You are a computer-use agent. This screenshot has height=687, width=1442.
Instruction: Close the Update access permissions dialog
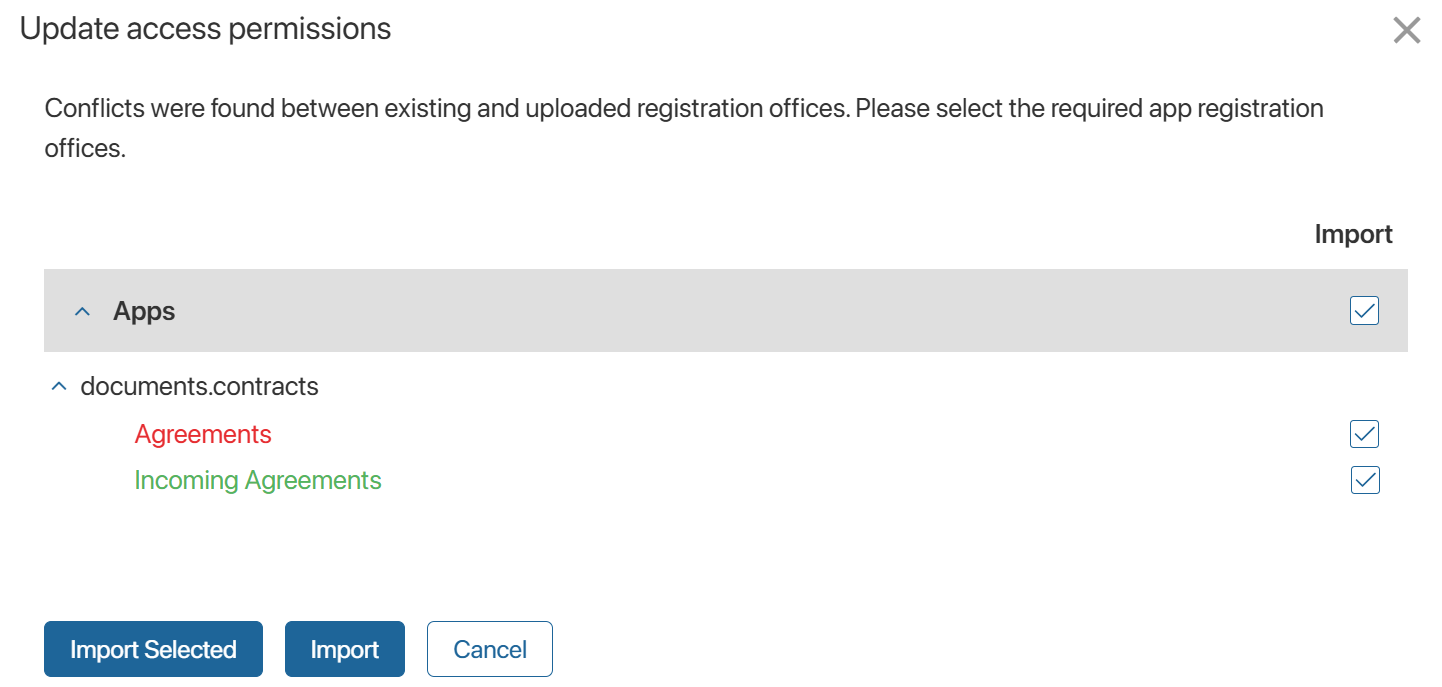(1406, 31)
